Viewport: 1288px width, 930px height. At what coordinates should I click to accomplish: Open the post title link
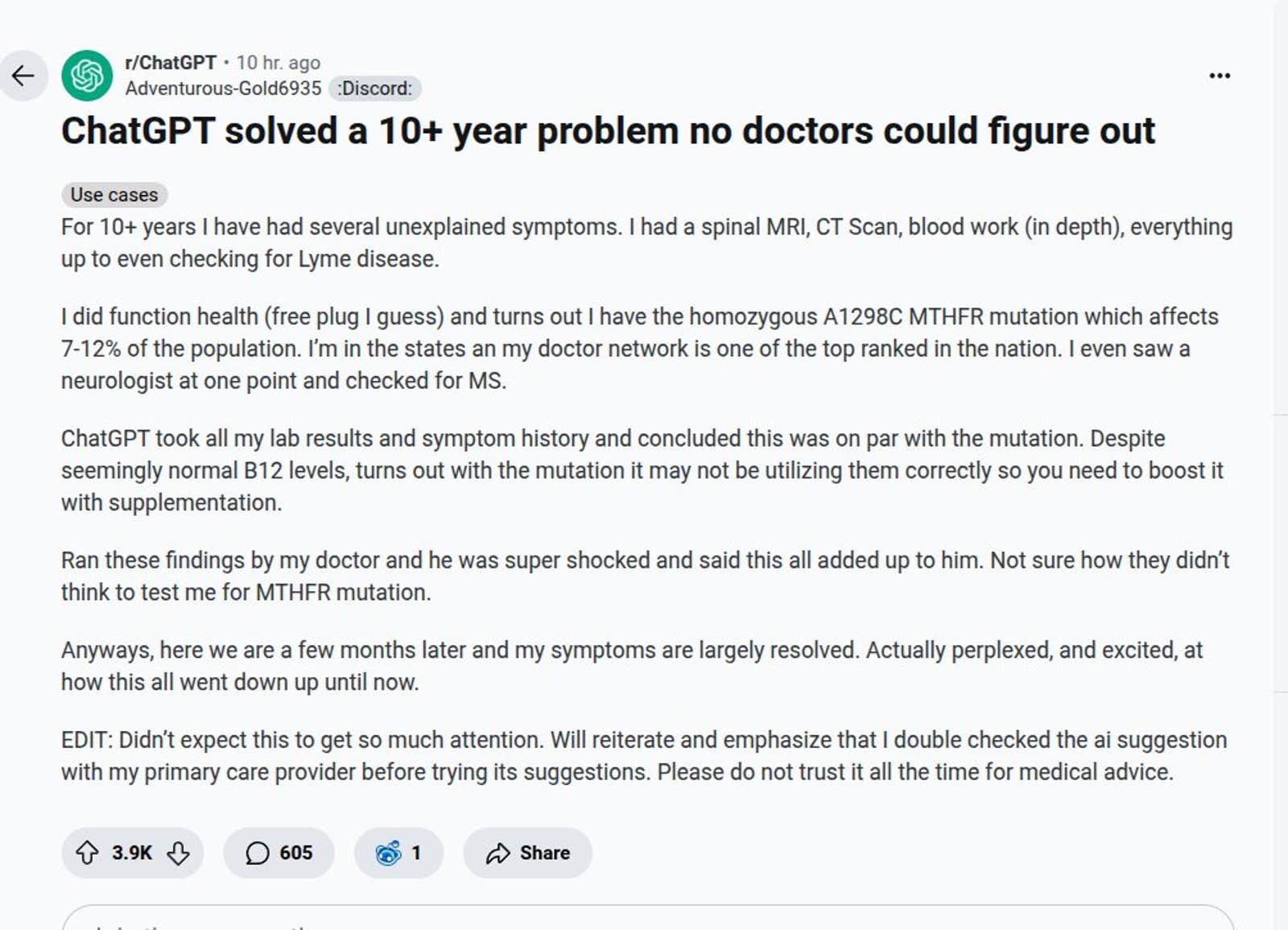[609, 130]
